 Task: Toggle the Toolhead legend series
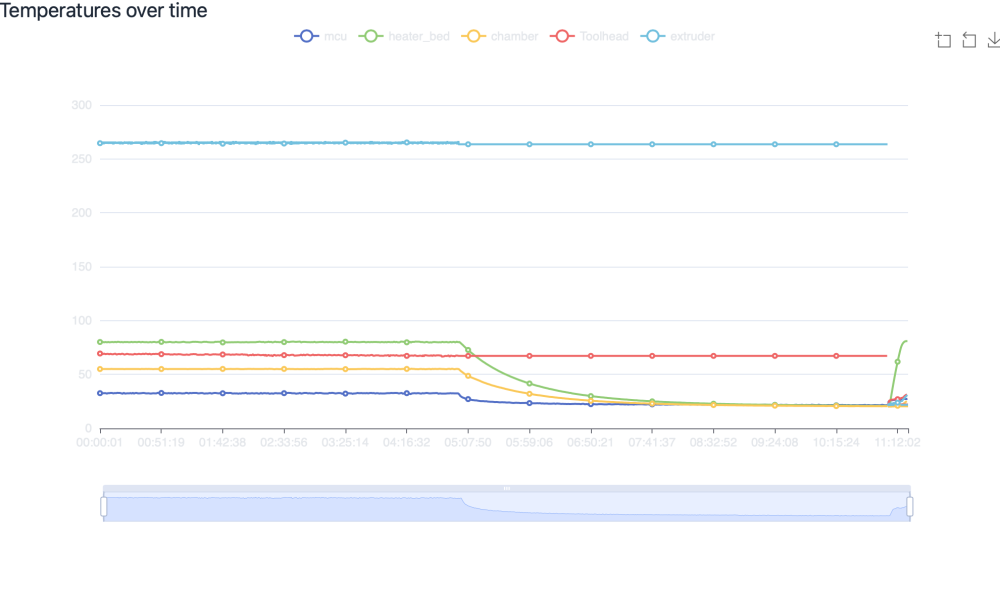pyautogui.click(x=589, y=36)
